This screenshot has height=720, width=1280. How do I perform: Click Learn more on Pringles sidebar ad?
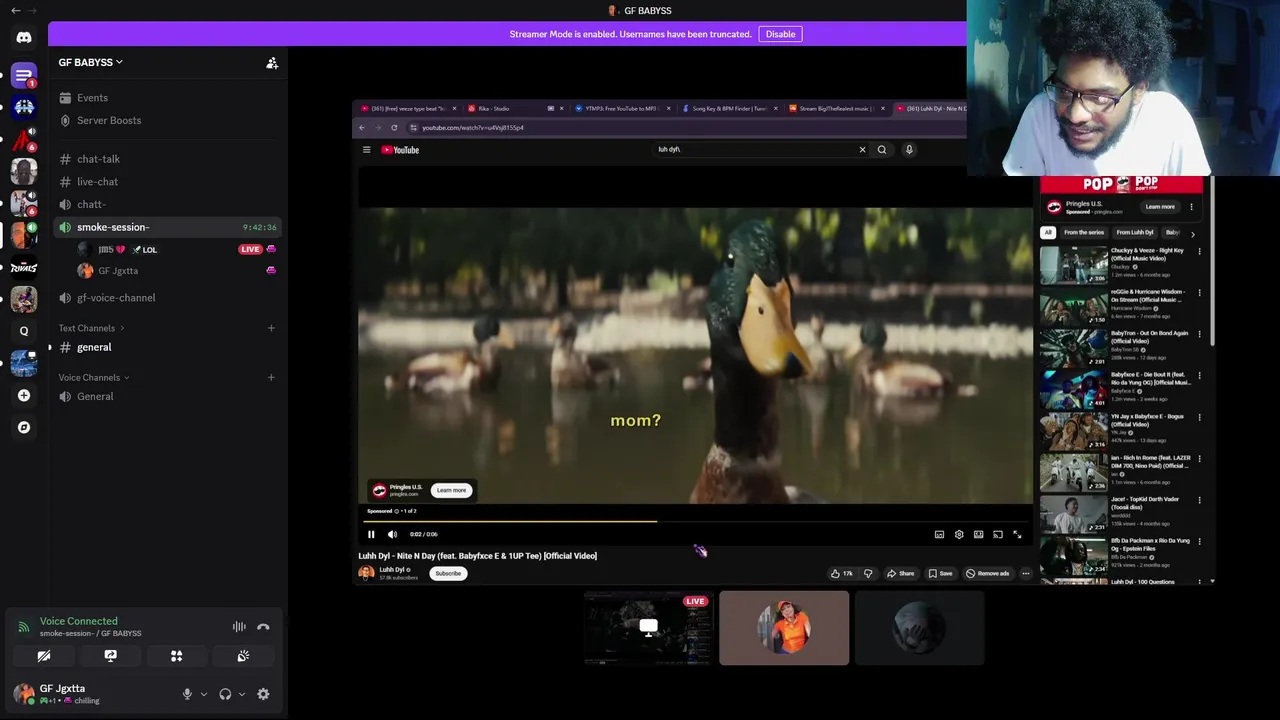(1160, 207)
